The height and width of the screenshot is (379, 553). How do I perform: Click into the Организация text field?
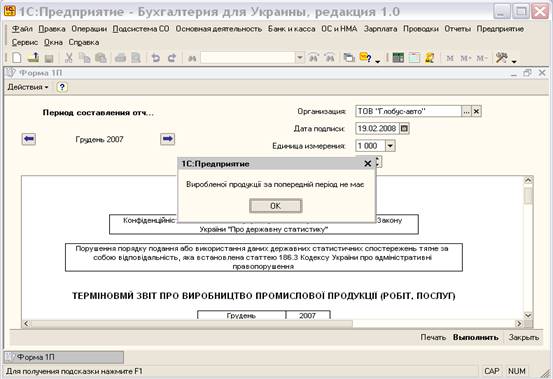coord(408,111)
